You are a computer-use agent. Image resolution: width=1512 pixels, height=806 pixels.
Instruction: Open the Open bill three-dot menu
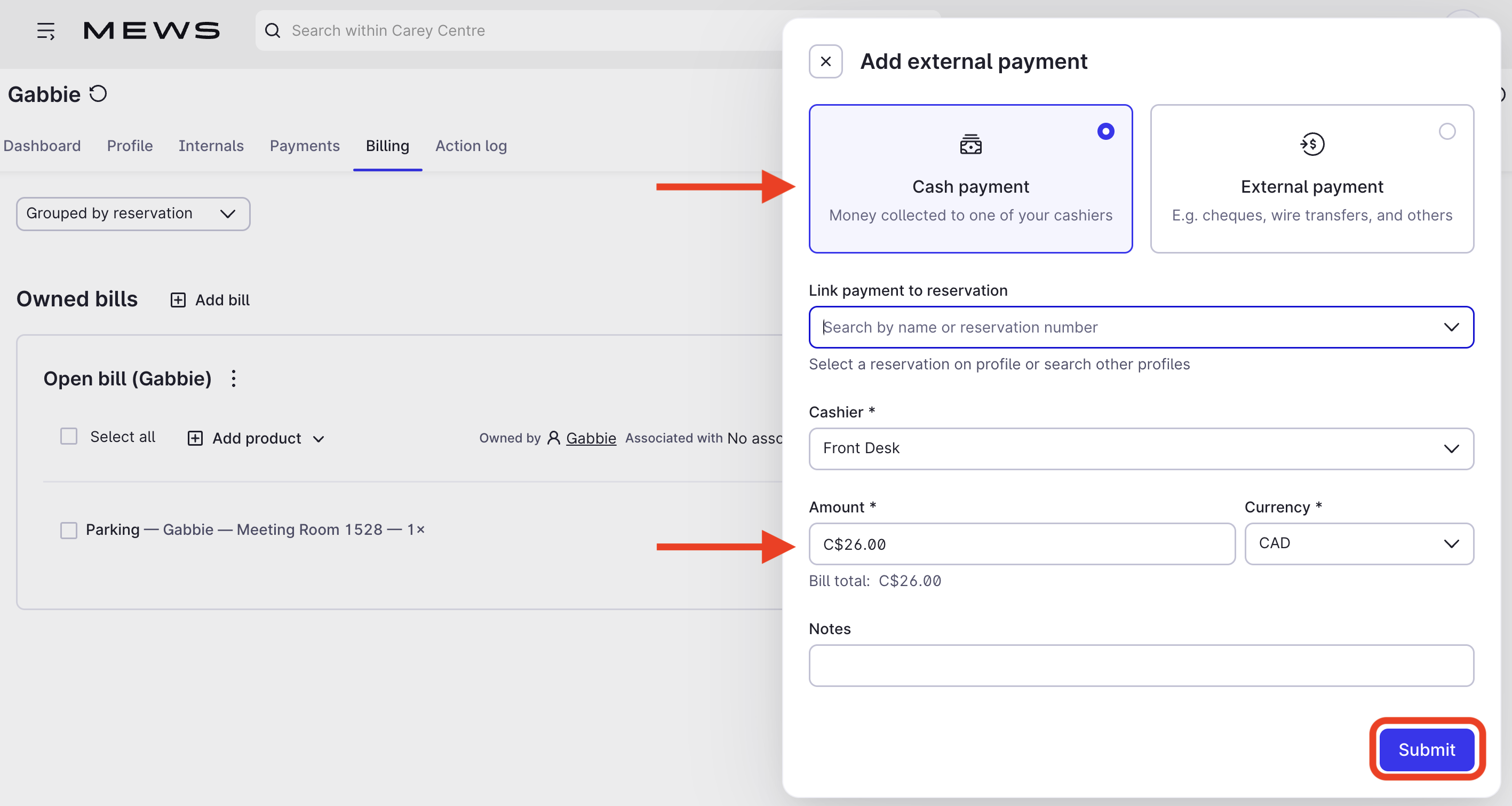pos(234,378)
